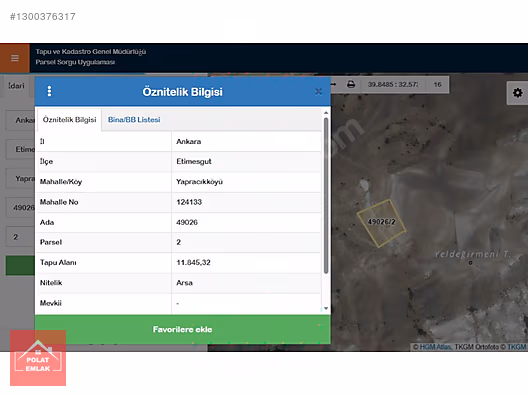
Task: Click the scroll up arrow in the dialog
Action: coord(326,113)
